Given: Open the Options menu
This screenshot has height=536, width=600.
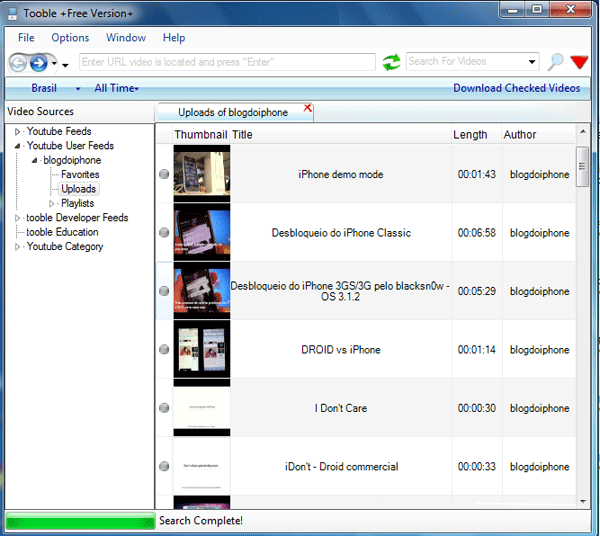Looking at the screenshot, I should coord(70,38).
